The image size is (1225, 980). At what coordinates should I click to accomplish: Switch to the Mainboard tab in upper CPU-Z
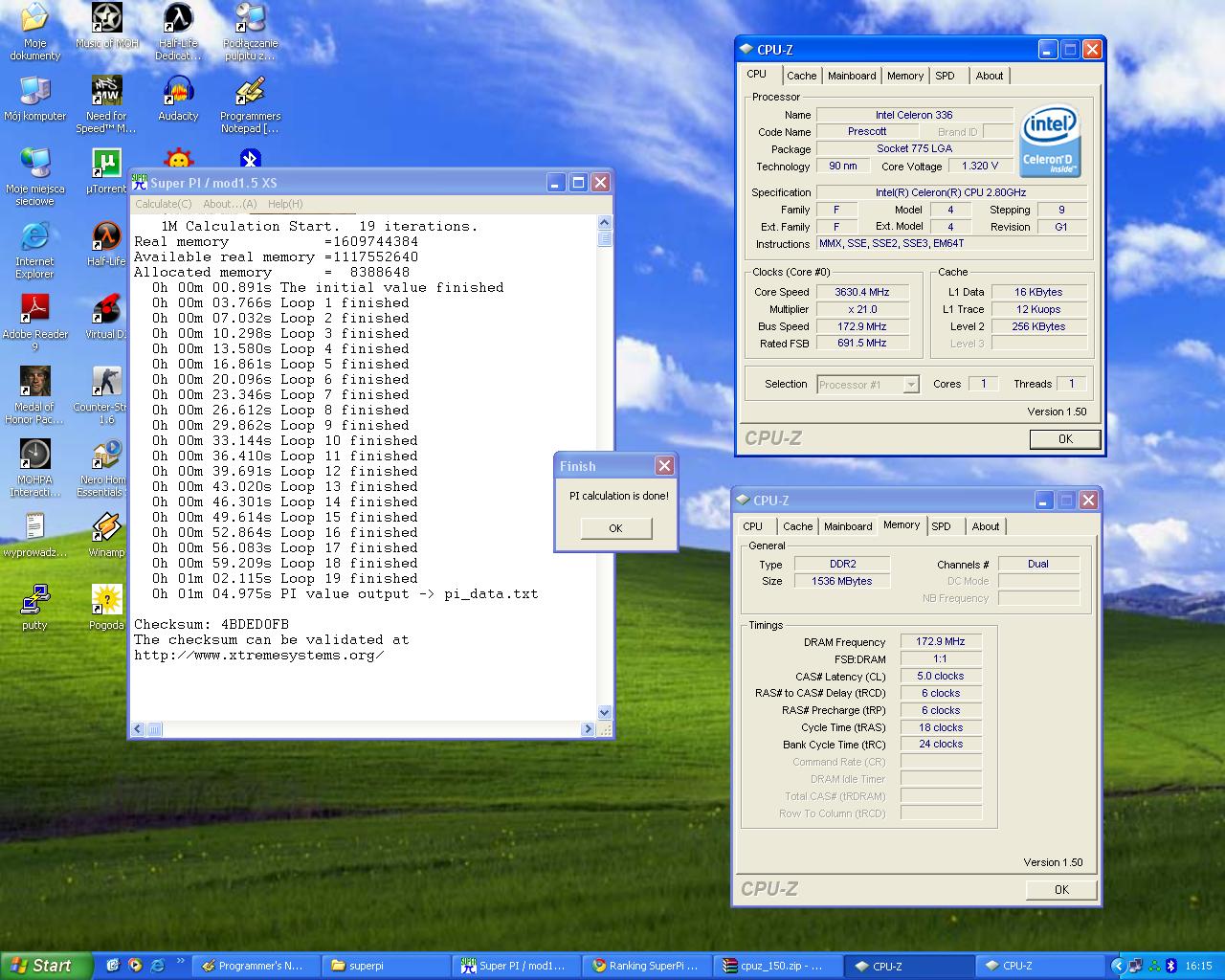851,76
